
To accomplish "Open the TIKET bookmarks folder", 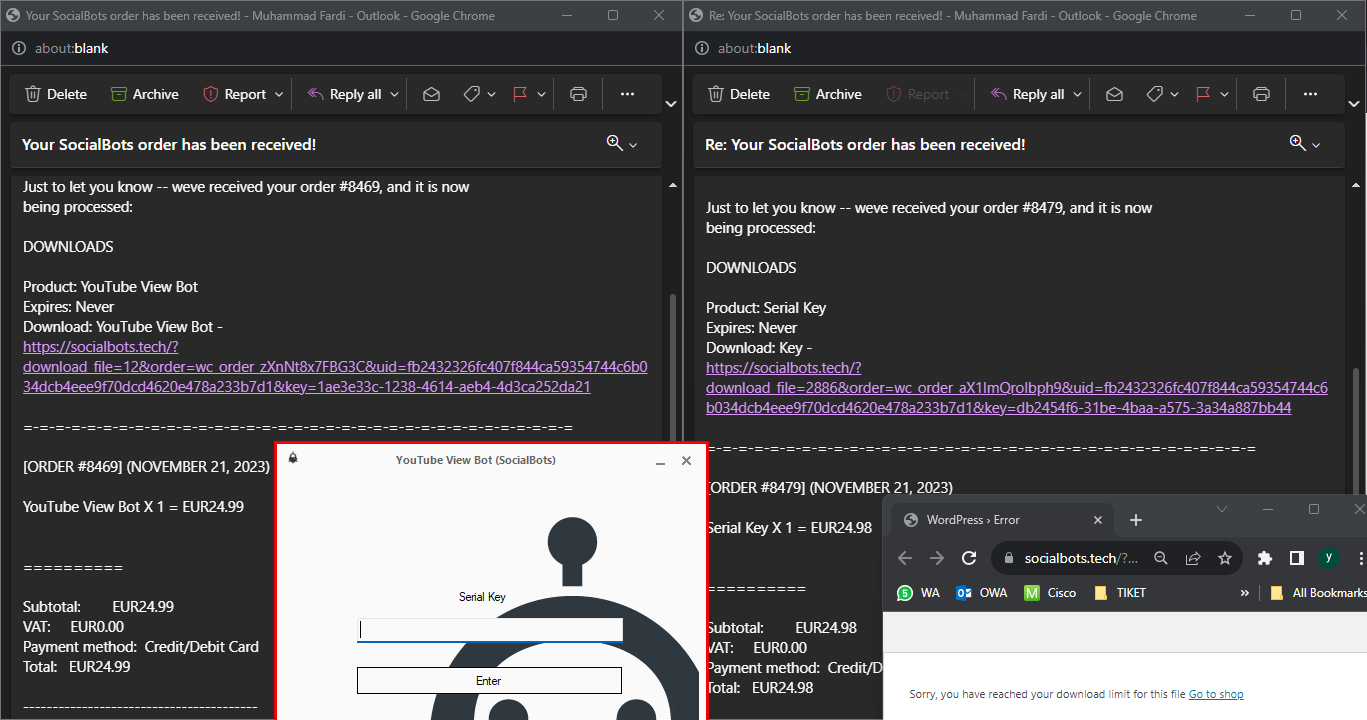I will (x=1120, y=593).
